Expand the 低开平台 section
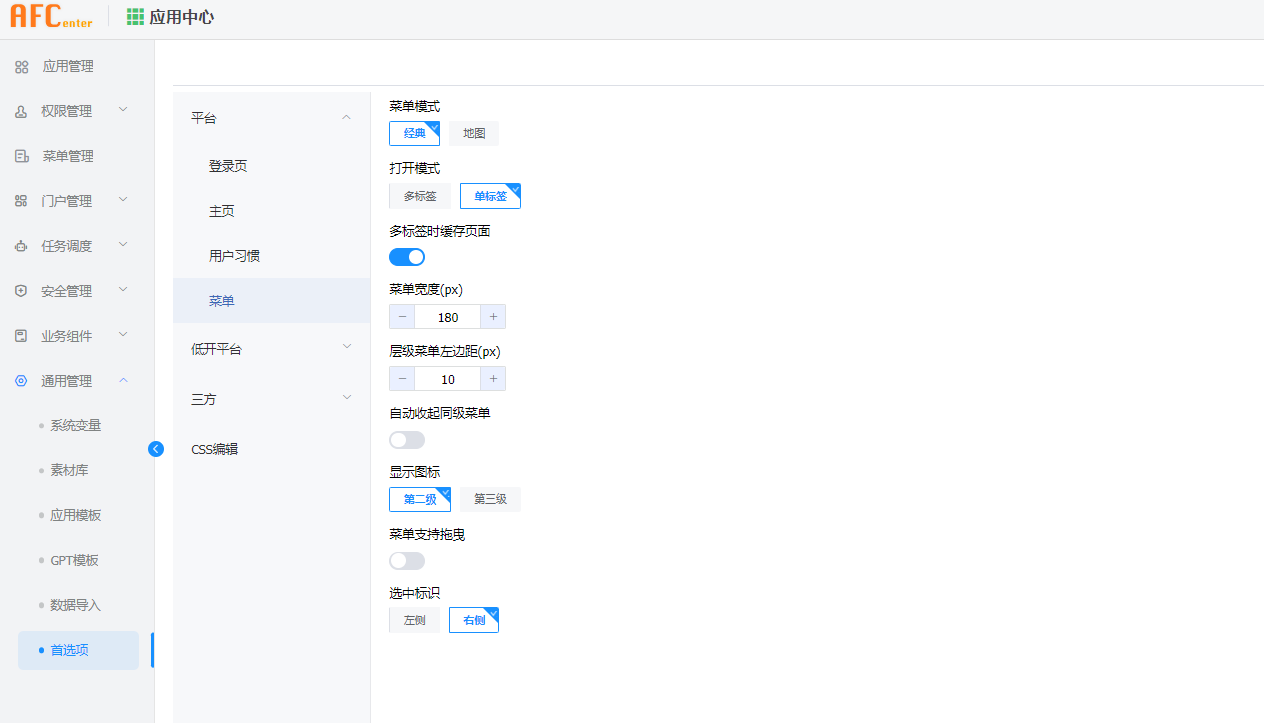The image size is (1264, 723). (270, 349)
